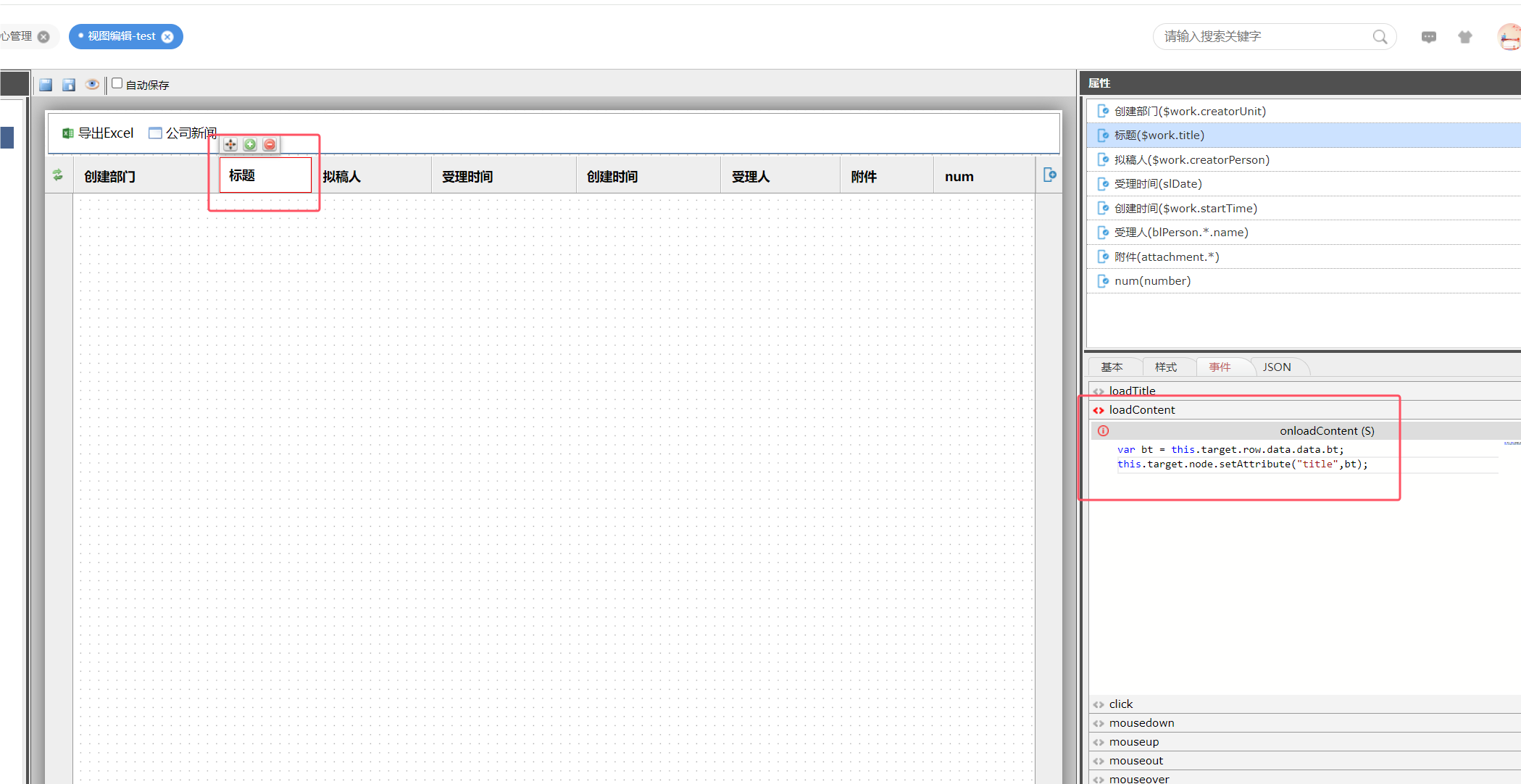Collapse the loadContent event
Image resolution: width=1521 pixels, height=784 pixels.
[1141, 410]
